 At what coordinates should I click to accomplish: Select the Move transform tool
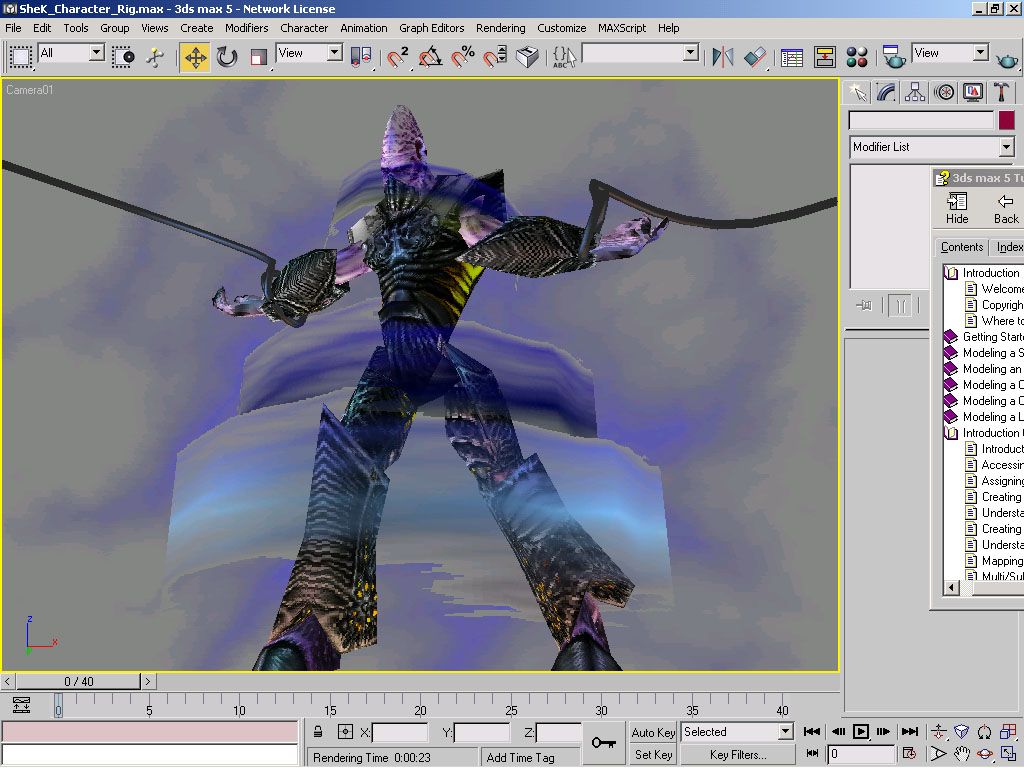196,57
